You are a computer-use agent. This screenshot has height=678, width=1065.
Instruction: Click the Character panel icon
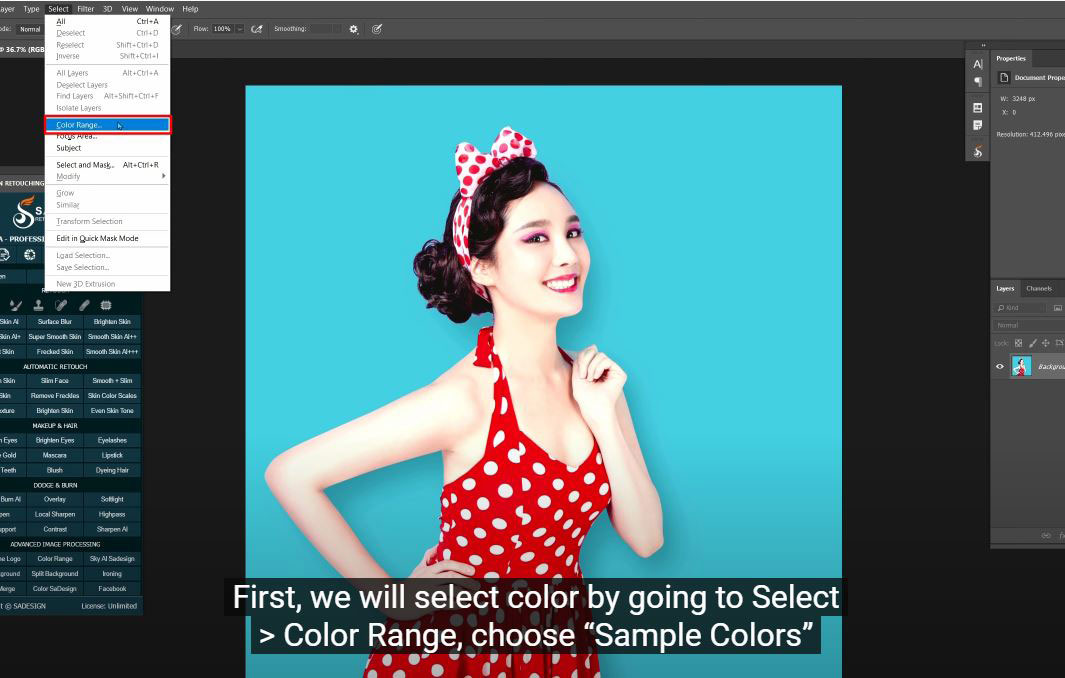pyautogui.click(x=978, y=64)
